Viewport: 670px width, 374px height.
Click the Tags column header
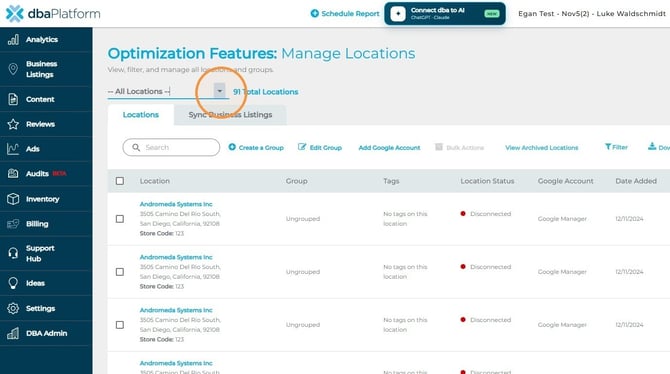tap(391, 181)
